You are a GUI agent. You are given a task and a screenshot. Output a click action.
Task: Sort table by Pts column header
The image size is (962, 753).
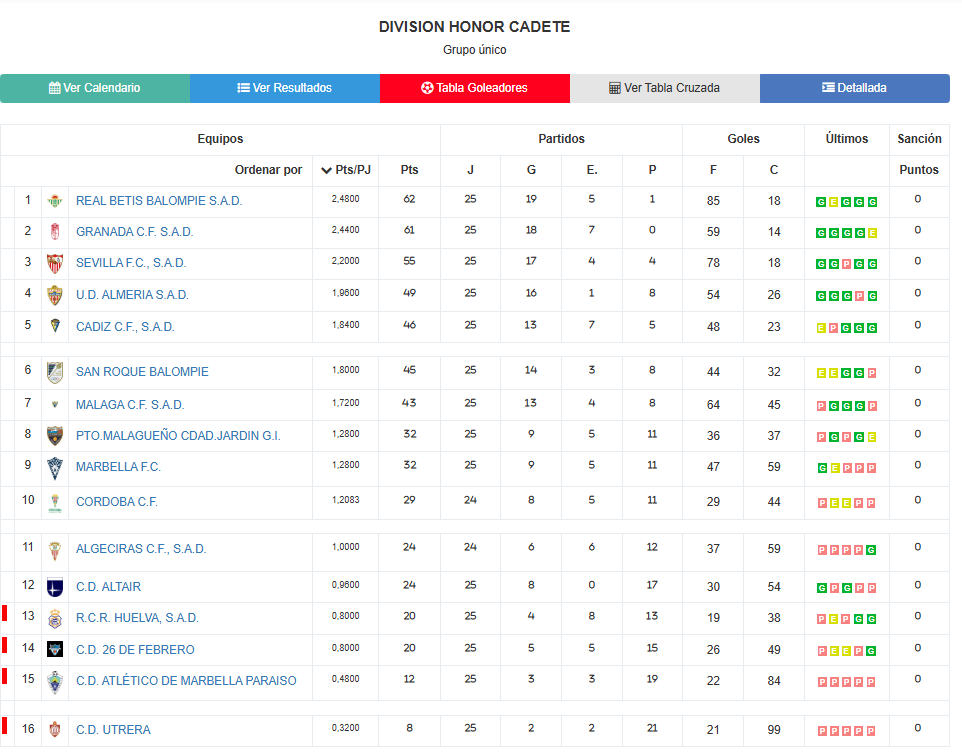coord(409,170)
